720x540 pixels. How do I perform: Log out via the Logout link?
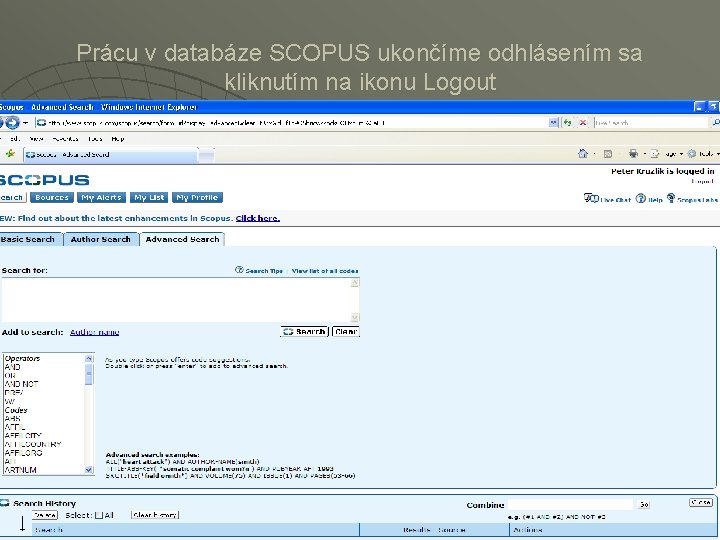(x=702, y=181)
